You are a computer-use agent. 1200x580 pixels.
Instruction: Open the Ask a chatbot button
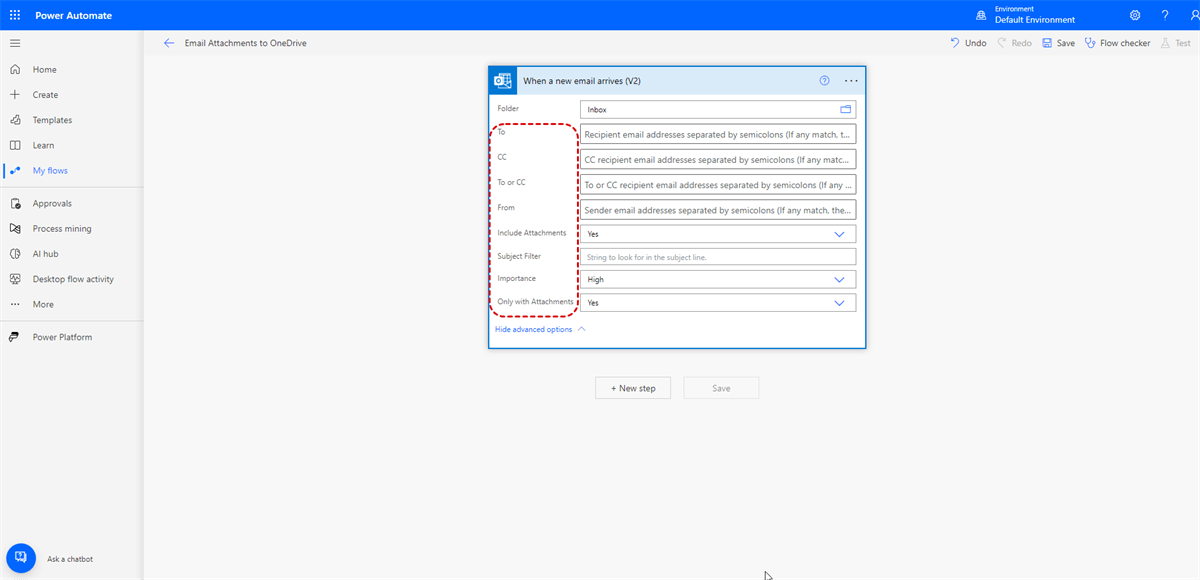(x=21, y=558)
